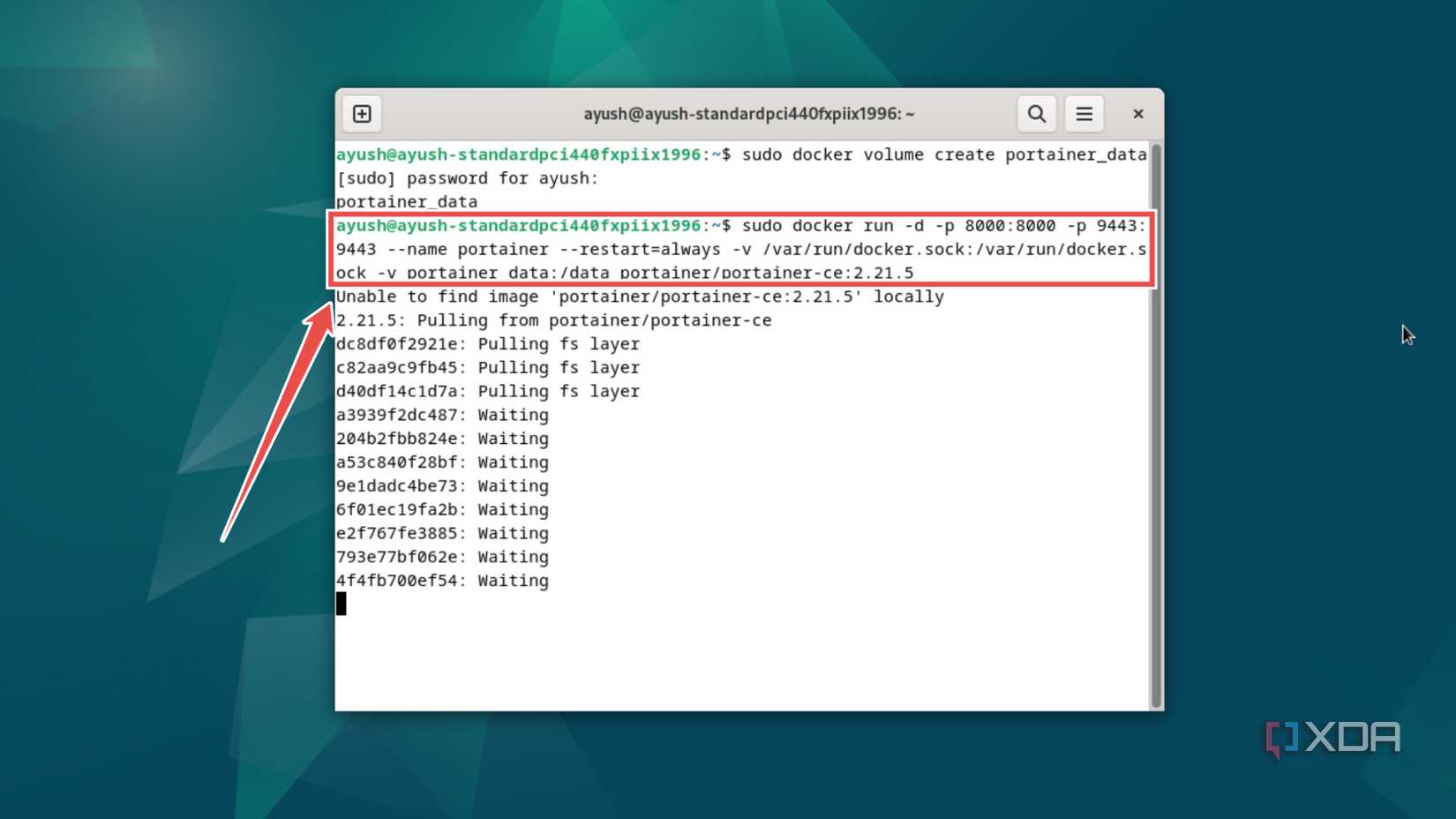Click the sudo password prompt line

[466, 178]
